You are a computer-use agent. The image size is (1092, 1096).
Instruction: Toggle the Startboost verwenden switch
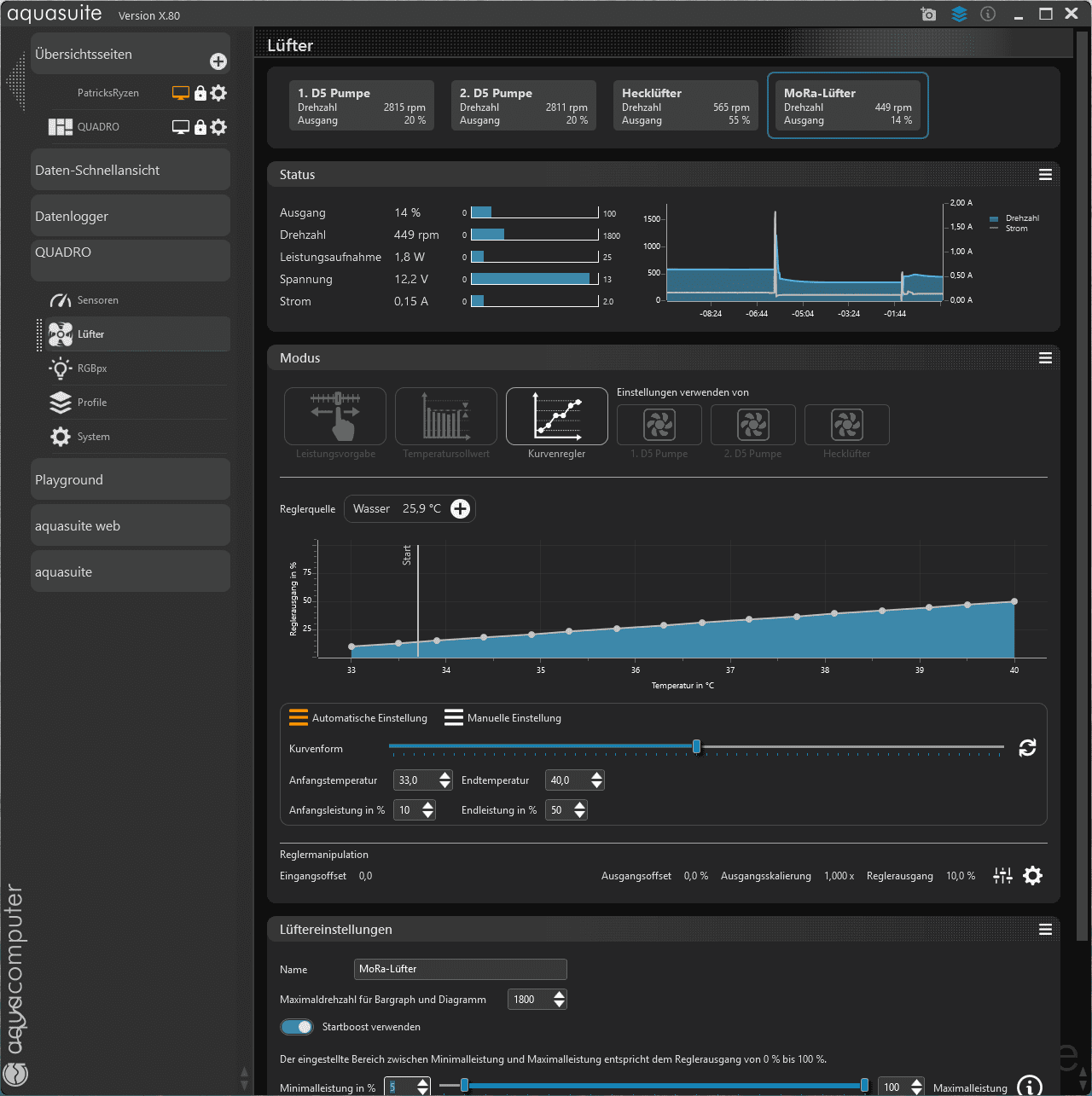pos(297,1027)
